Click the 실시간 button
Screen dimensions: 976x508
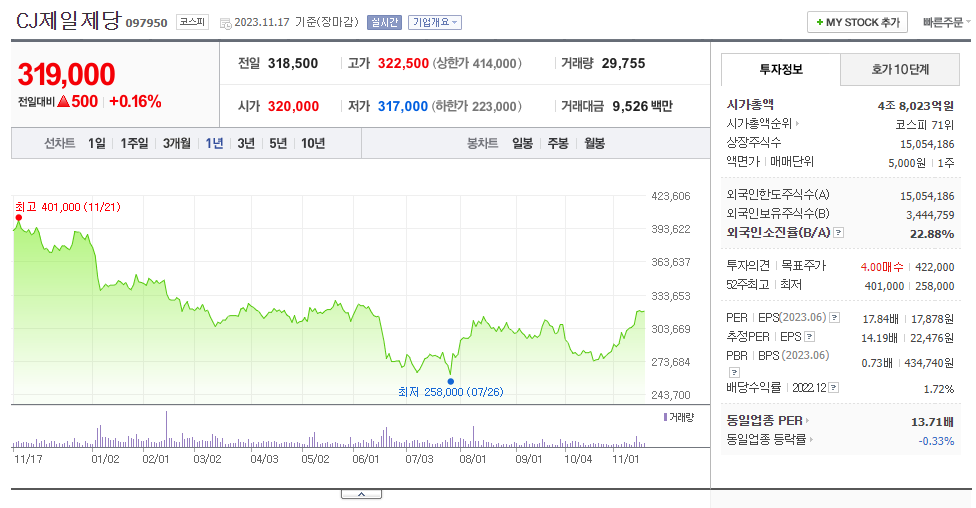384,22
